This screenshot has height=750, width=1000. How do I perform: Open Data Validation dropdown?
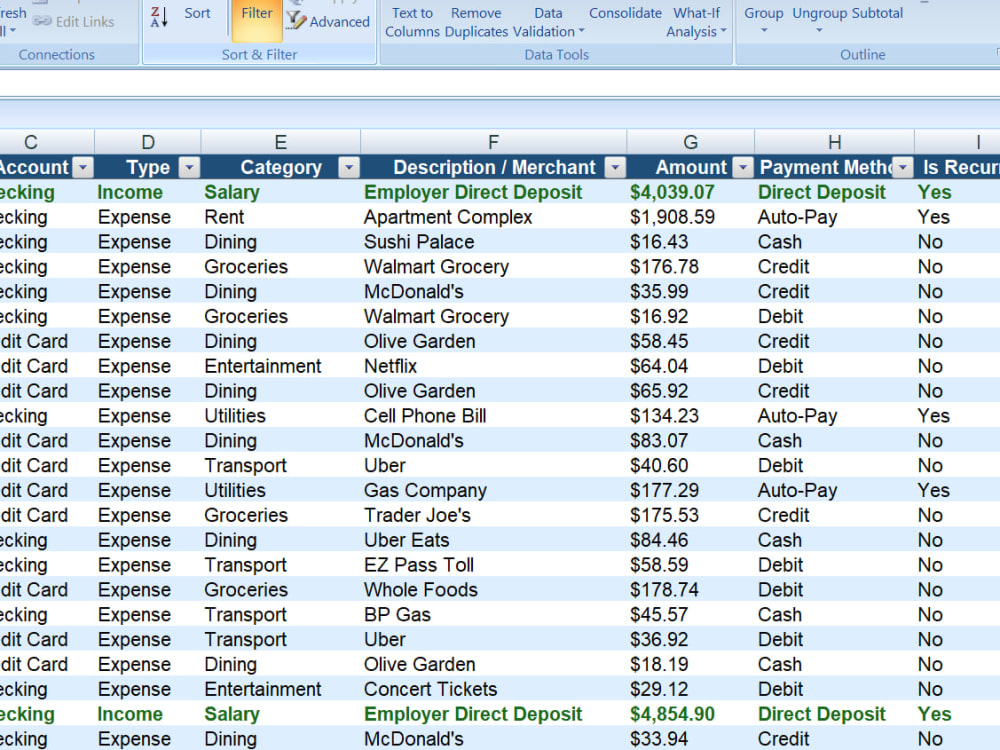[548, 22]
